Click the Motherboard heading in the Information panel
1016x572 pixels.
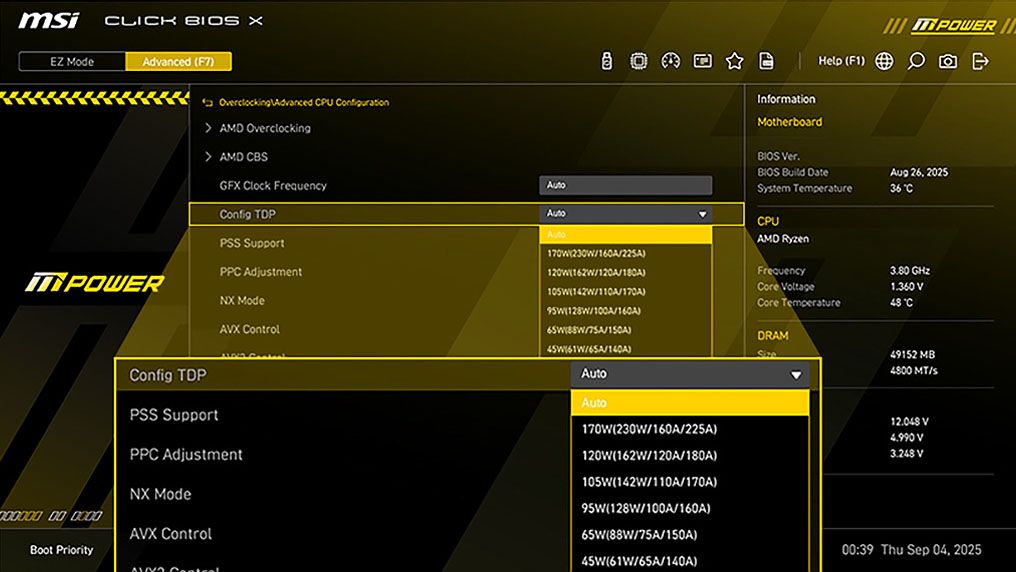pos(789,122)
